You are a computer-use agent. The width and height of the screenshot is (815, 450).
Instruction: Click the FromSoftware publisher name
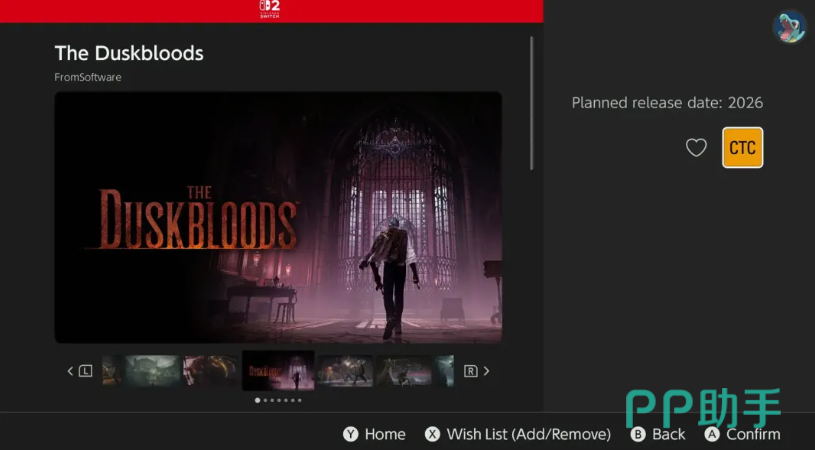coord(88,77)
